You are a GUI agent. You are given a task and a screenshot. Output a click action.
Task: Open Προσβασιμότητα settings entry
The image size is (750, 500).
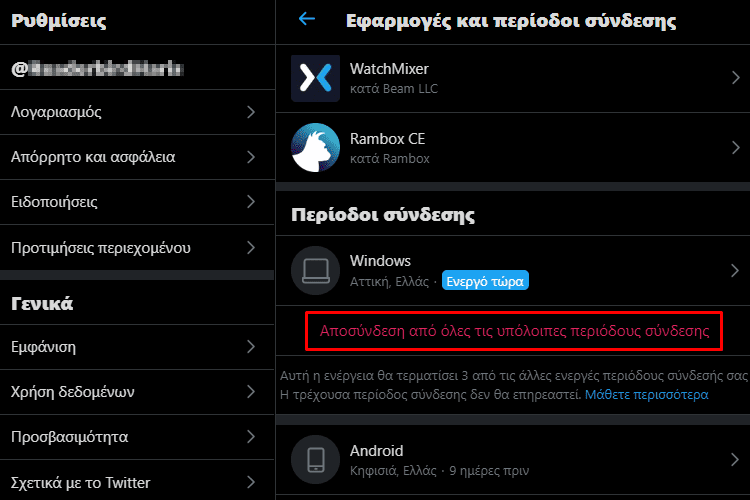point(137,437)
